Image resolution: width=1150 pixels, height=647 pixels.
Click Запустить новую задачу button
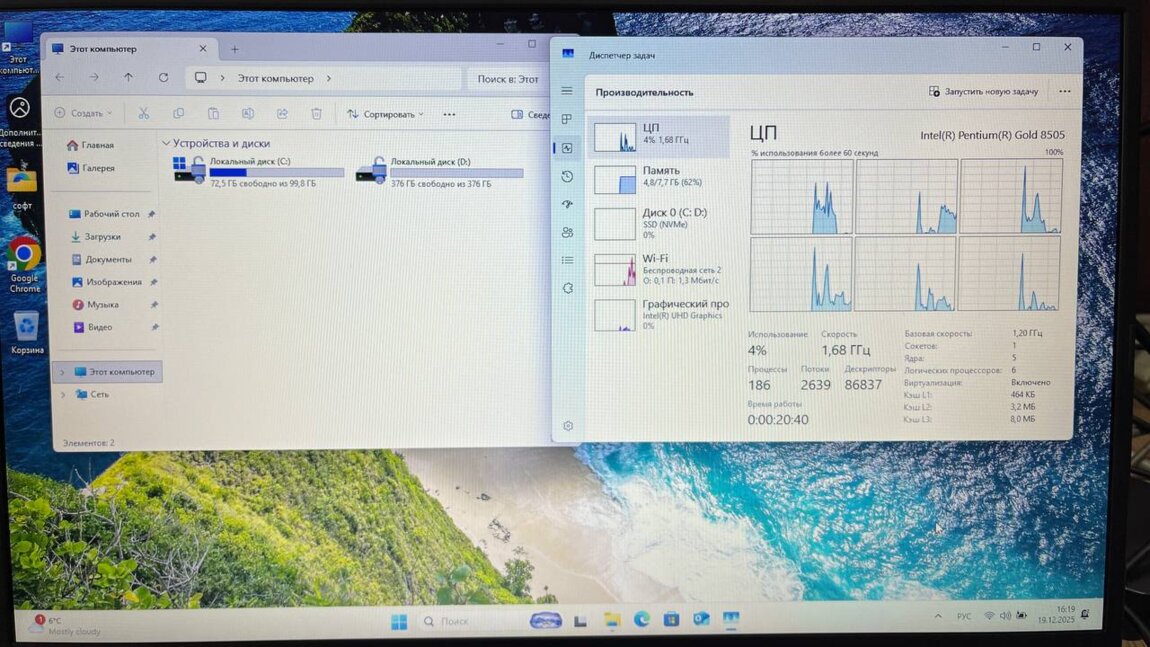pyautogui.click(x=984, y=92)
